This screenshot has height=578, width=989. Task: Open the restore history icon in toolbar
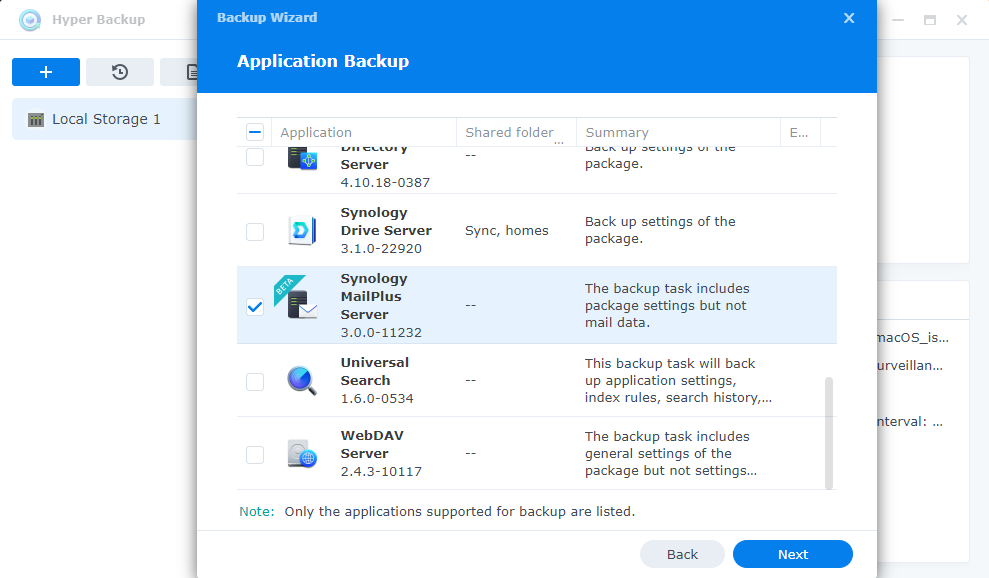(x=119, y=71)
